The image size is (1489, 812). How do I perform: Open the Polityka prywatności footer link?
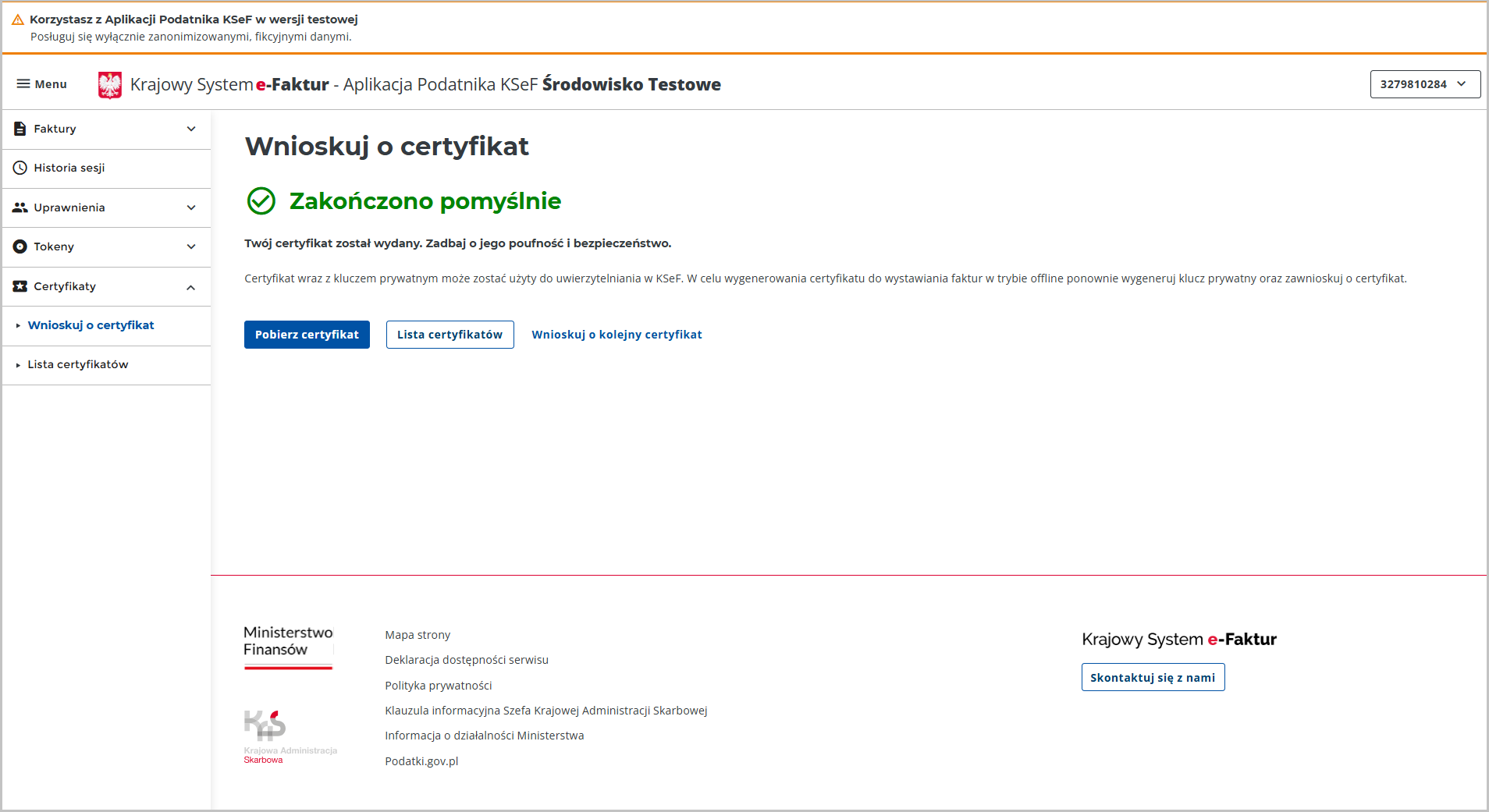[x=438, y=686]
